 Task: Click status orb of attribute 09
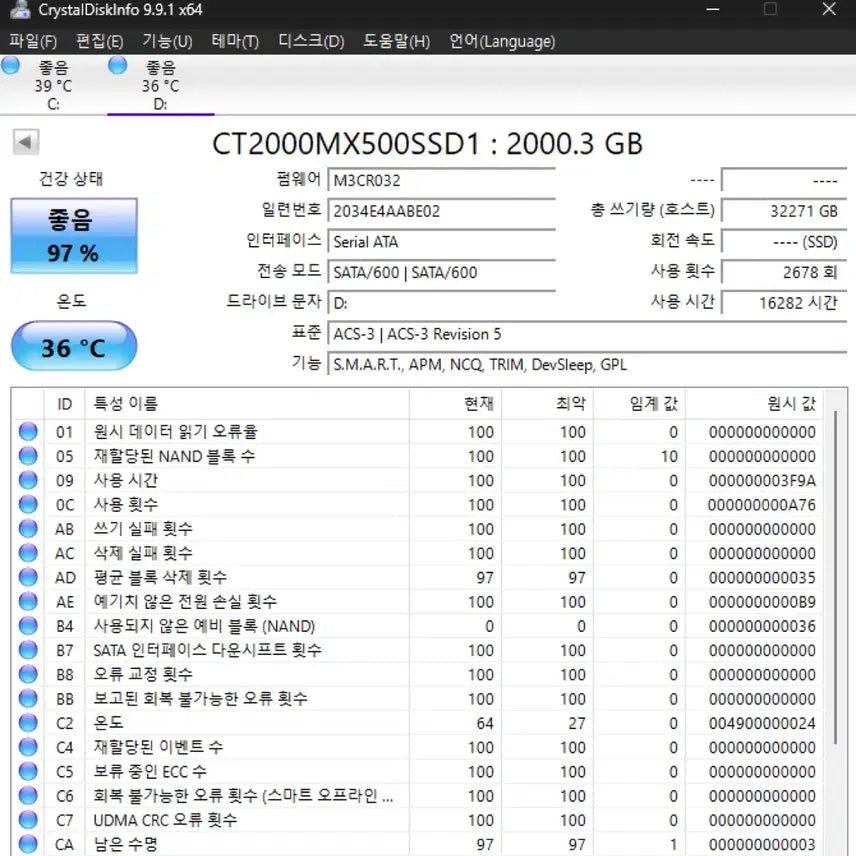[28, 480]
